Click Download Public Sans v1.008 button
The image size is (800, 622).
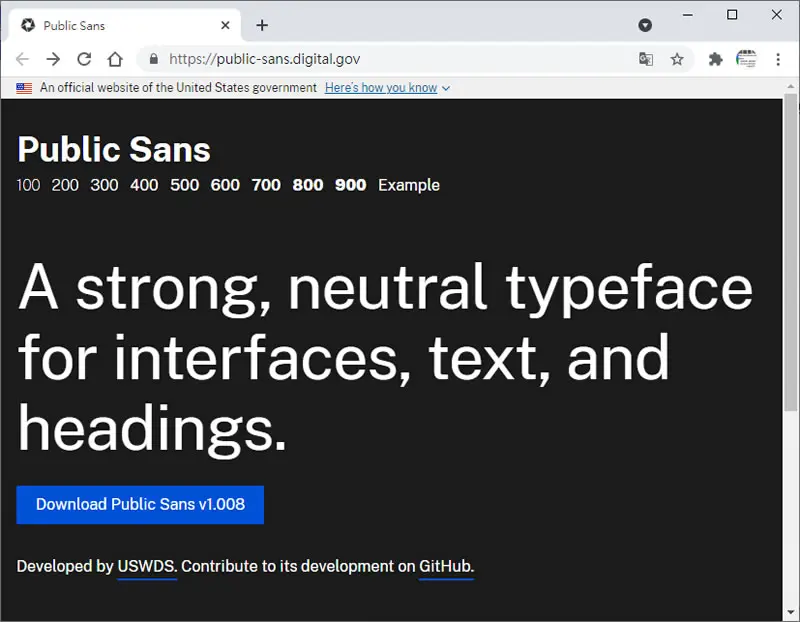point(140,505)
